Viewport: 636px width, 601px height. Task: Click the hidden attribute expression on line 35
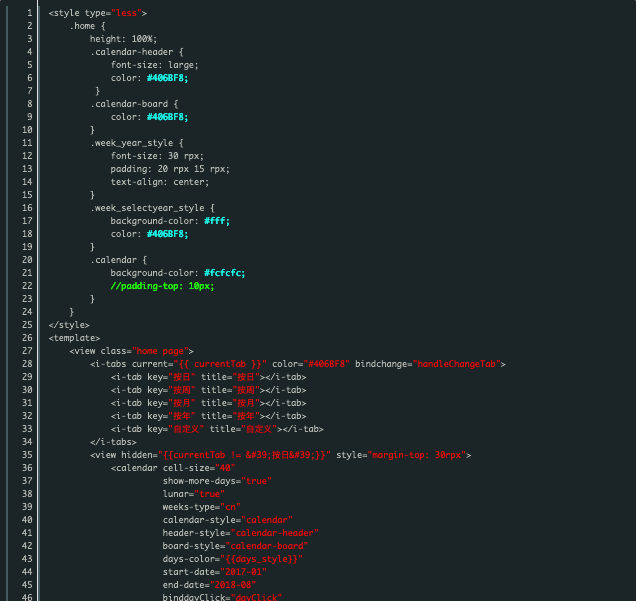[x=245, y=455]
